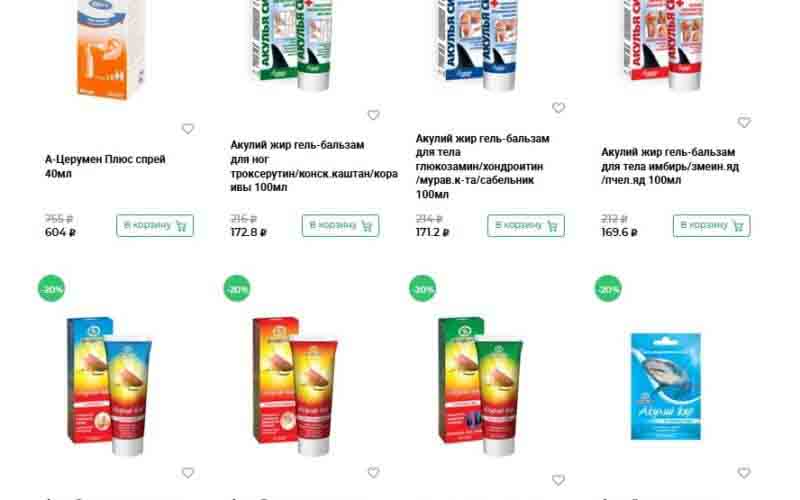This screenshot has height=500, width=800.
Task: Toggle heart on глюкозамин/хондроитин гель-бальзам
Action: [559, 108]
